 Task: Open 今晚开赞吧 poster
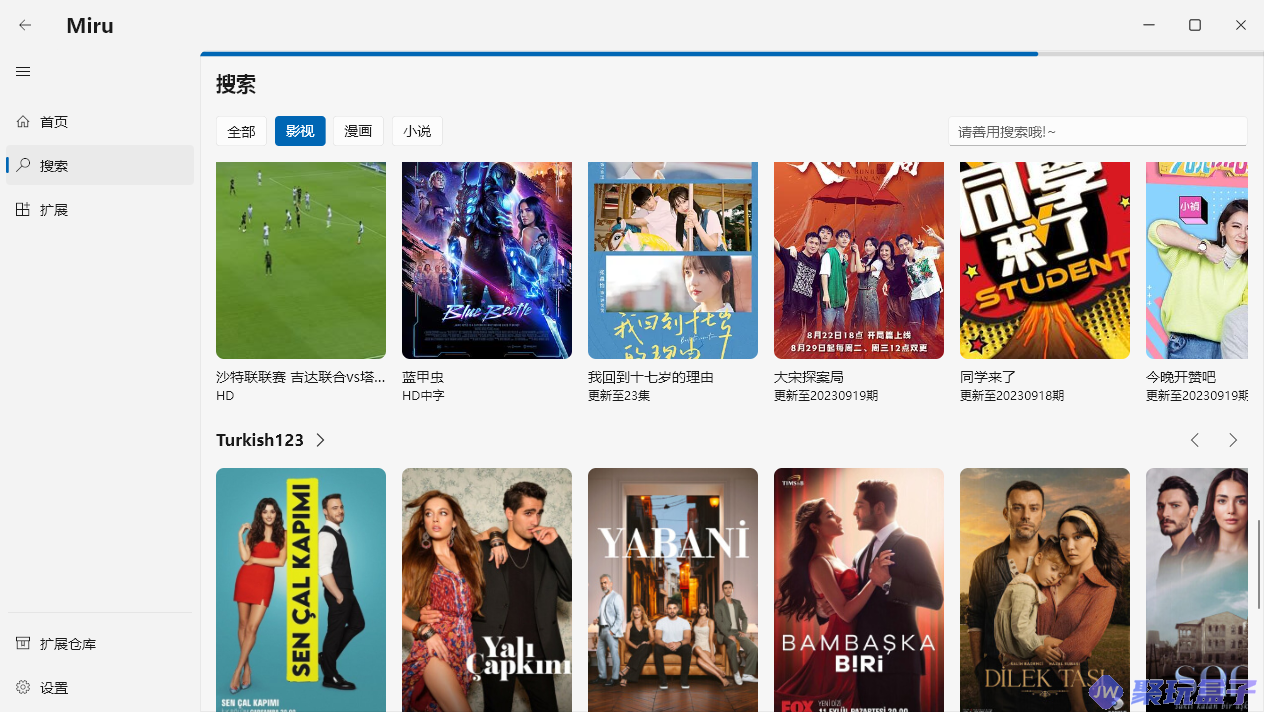(1197, 260)
